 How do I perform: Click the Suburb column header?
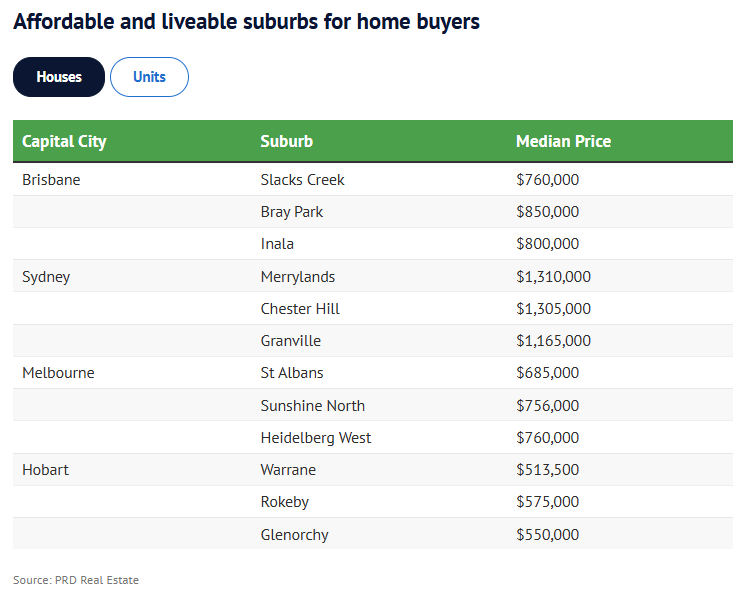coord(286,141)
